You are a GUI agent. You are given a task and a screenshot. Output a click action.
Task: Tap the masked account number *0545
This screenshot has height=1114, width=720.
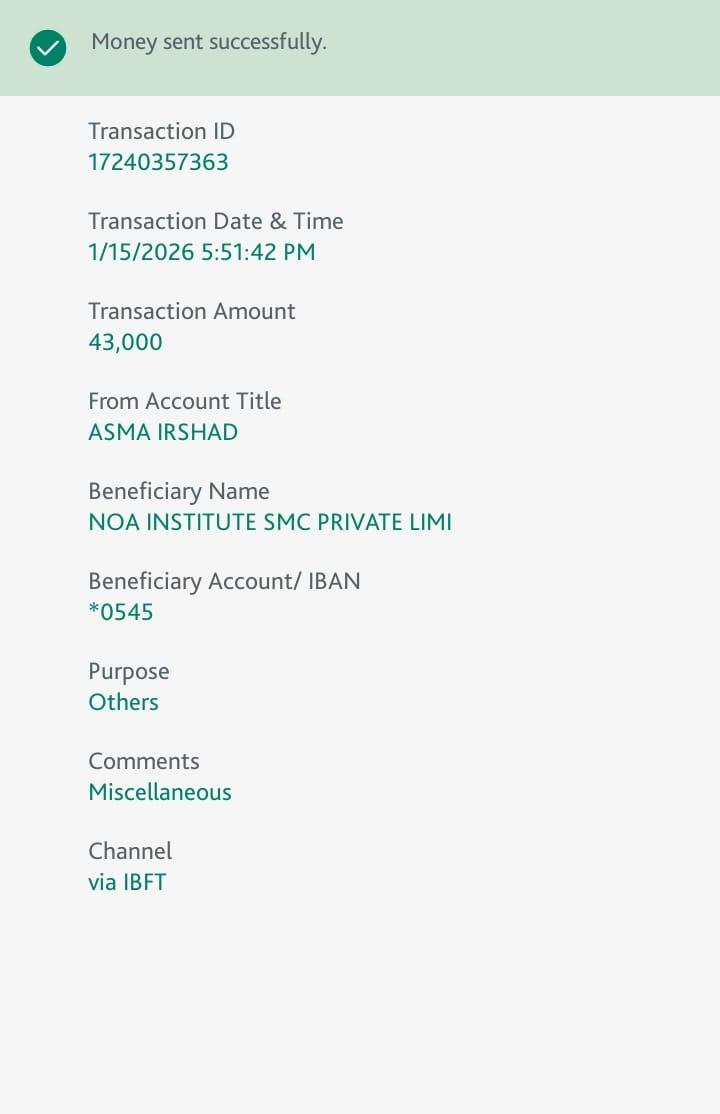tap(121, 612)
